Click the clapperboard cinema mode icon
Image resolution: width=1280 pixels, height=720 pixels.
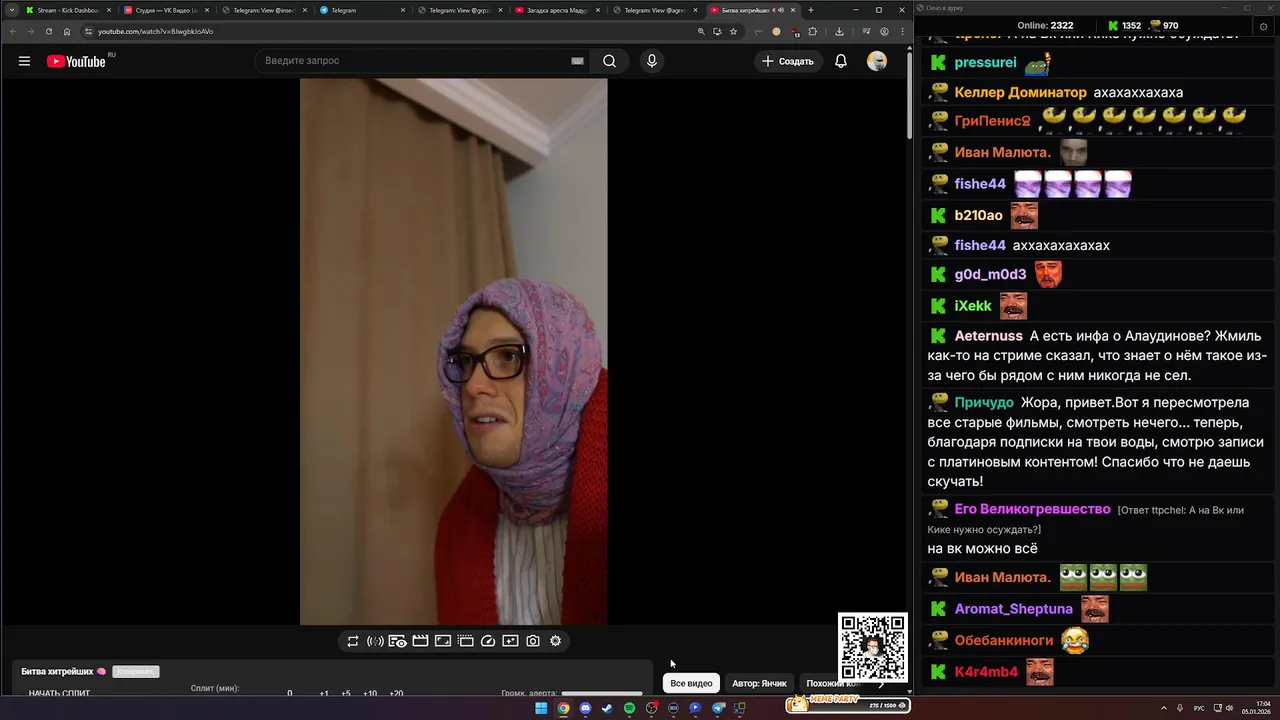420,641
